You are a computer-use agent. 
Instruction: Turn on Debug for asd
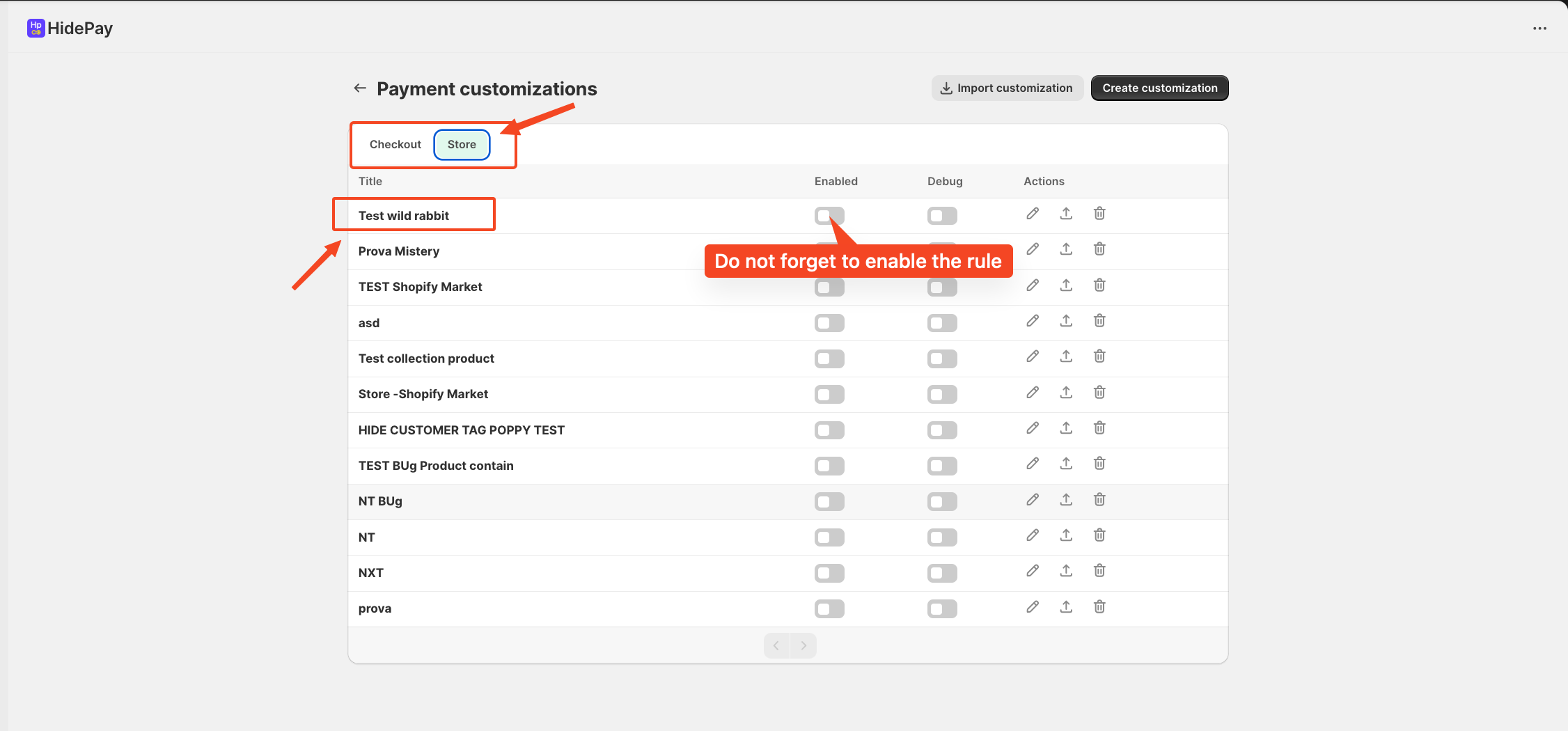tap(942, 323)
